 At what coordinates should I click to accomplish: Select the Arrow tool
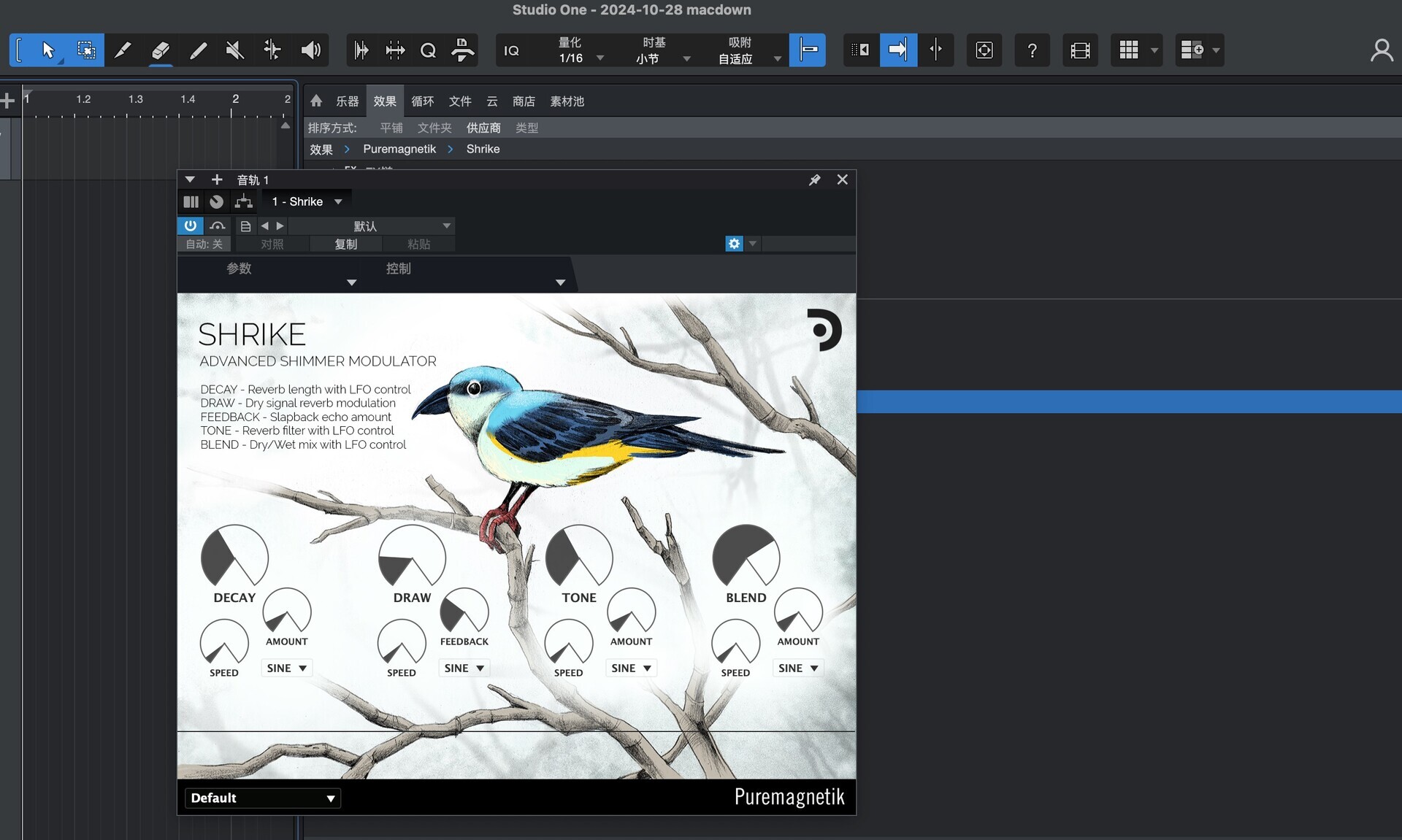click(x=48, y=50)
